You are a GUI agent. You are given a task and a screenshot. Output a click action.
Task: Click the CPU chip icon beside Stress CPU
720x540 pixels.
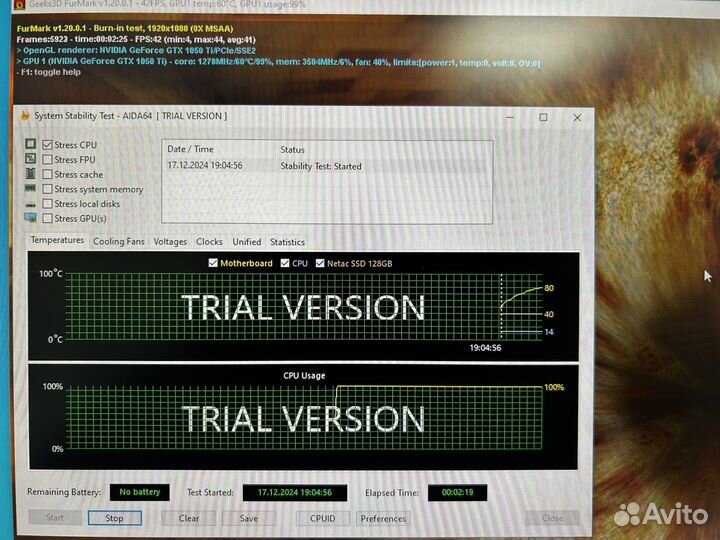point(31,145)
